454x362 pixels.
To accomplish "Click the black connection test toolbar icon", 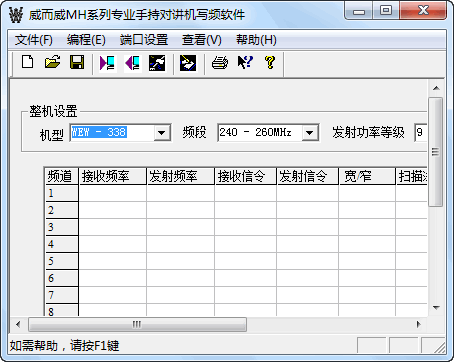I will 157,63.
